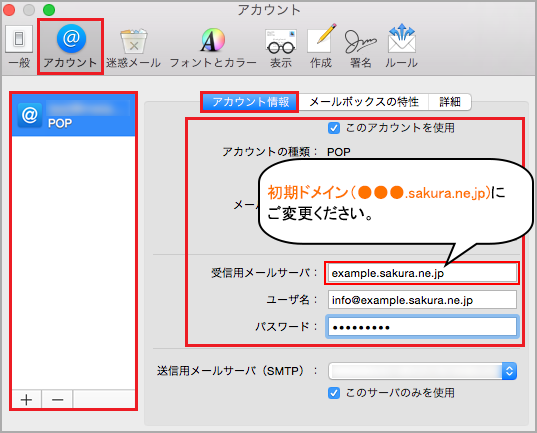The width and height of the screenshot is (537, 433).
Task: Switch to the アカウント情報 tab
Action: pyautogui.click(x=250, y=102)
